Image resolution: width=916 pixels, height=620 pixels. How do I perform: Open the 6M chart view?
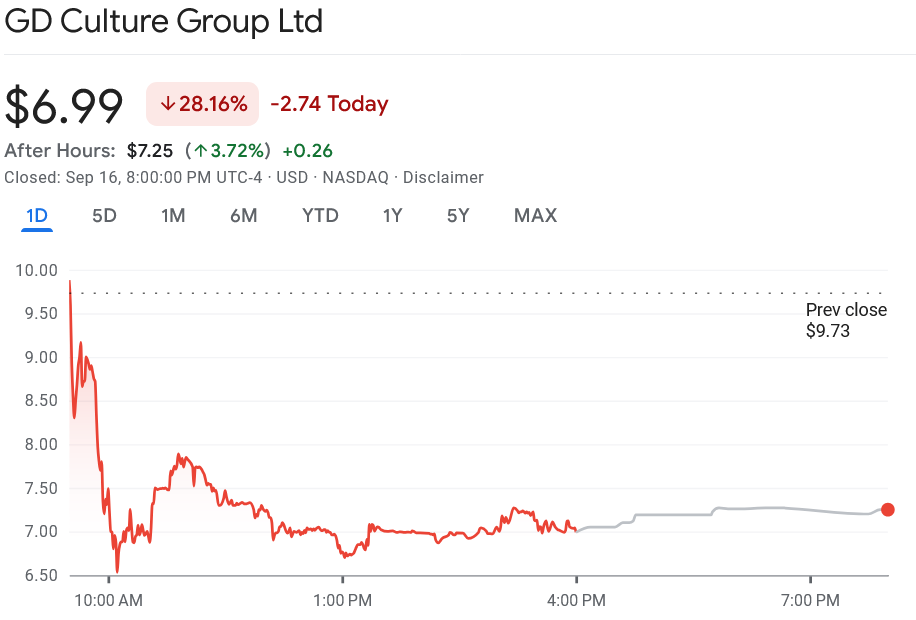243,215
